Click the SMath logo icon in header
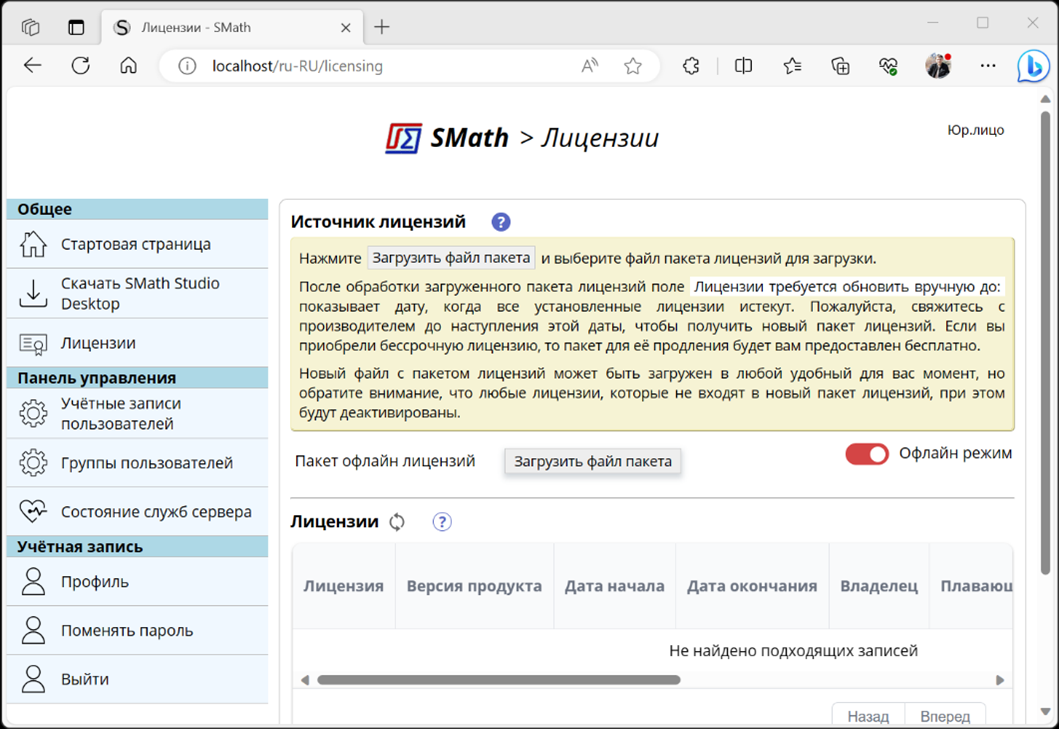The width and height of the screenshot is (1059, 729). pyautogui.click(x=404, y=138)
